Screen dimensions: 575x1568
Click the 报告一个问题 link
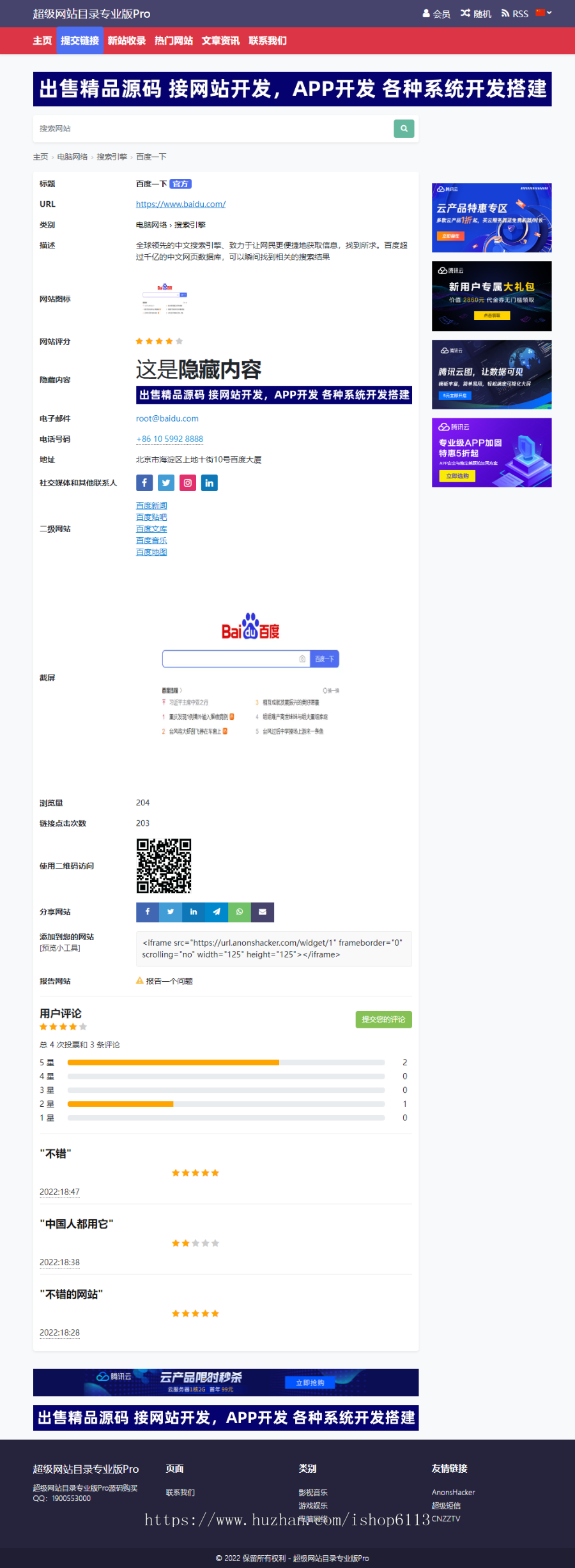pyautogui.click(x=169, y=981)
